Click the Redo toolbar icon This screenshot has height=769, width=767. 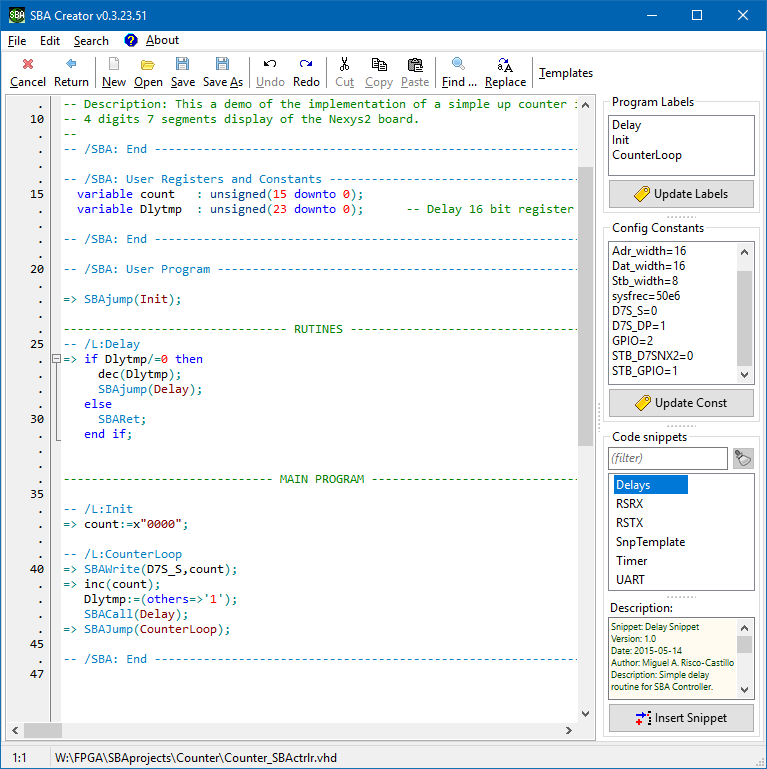(x=307, y=64)
